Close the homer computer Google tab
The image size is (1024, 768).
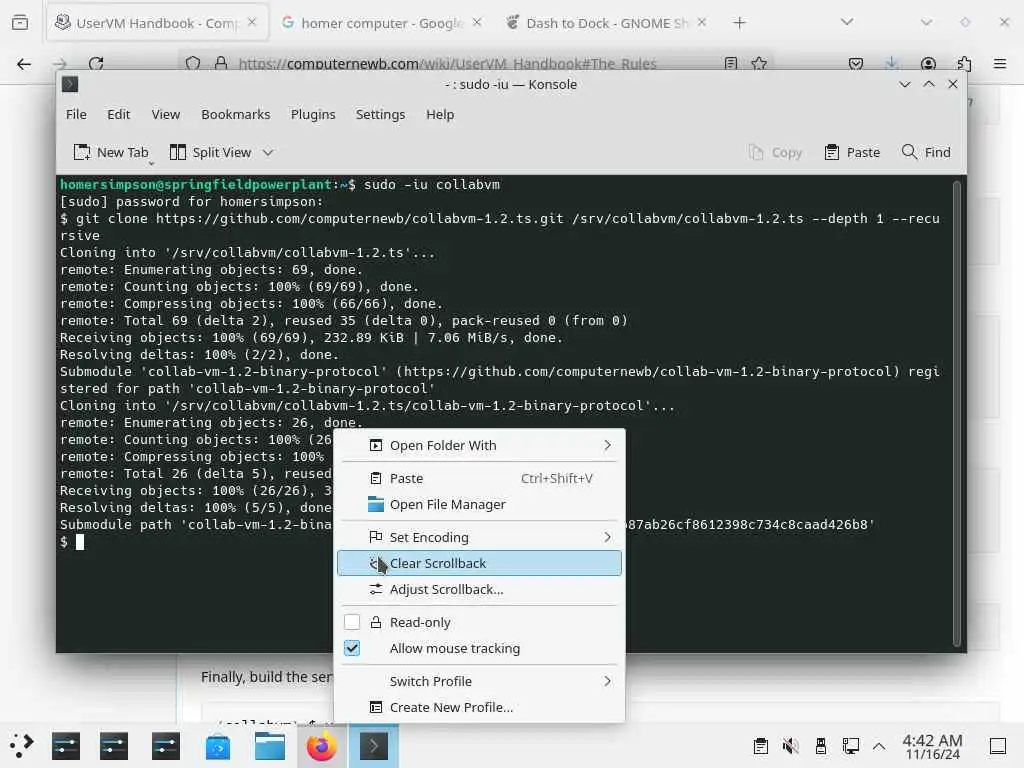[477, 22]
